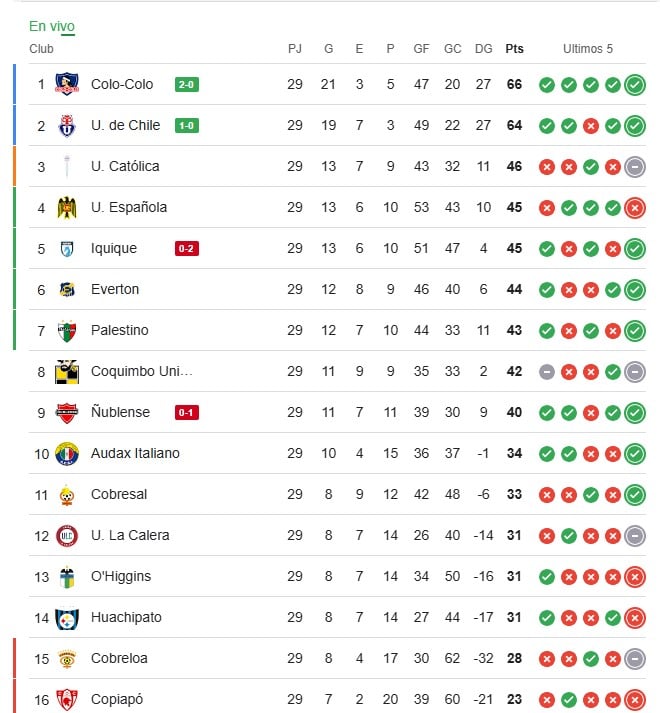Open the Everton team link
This screenshot has height=713, width=660.
(115, 289)
